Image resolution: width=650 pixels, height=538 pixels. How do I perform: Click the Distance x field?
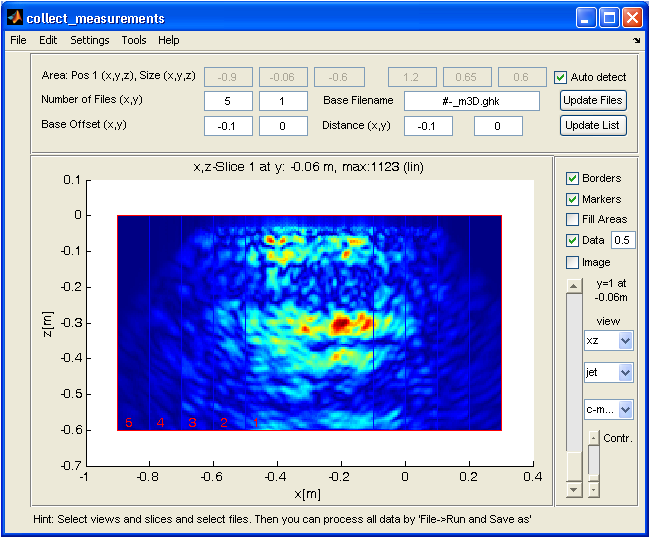(x=428, y=126)
